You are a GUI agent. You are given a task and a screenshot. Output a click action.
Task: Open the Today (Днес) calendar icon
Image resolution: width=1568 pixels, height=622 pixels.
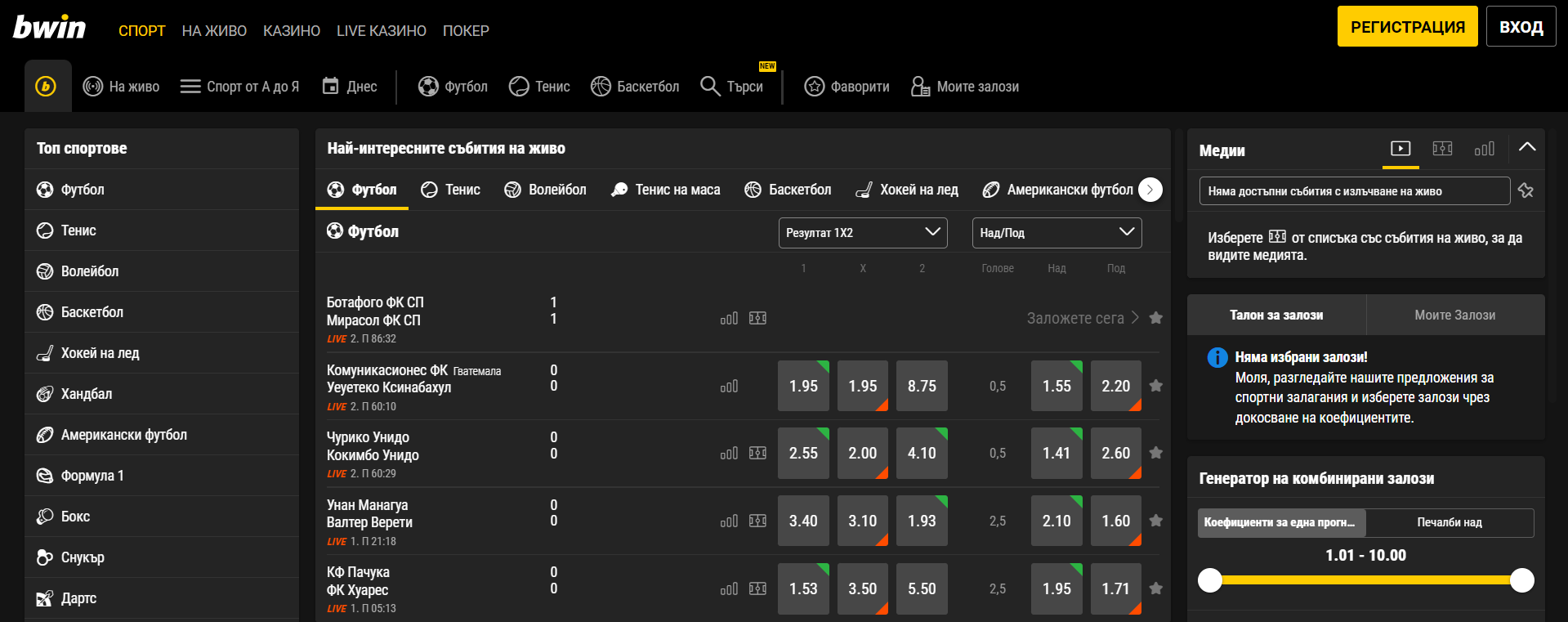coord(330,86)
